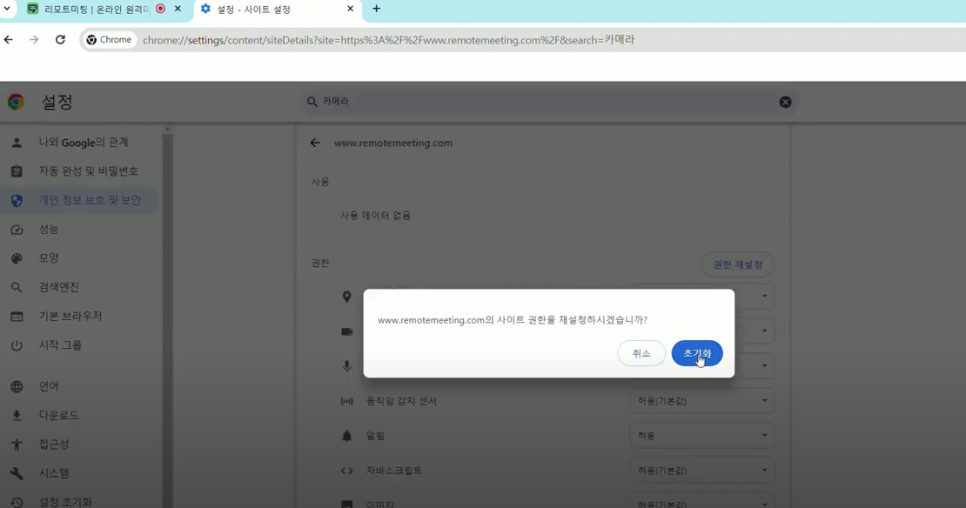Switch to the 리모트미팅 tab
The image size is (966, 508).
pyautogui.click(x=96, y=9)
